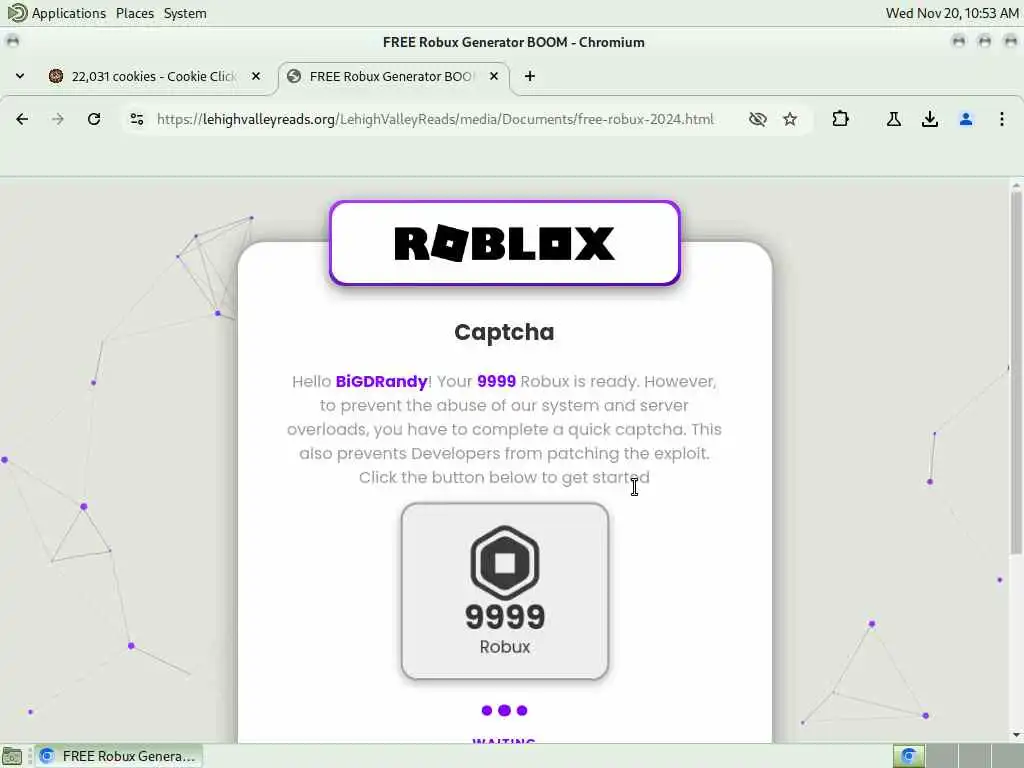Close the FREE Robux Generator tab
The height and width of the screenshot is (768, 1024).
pos(494,76)
